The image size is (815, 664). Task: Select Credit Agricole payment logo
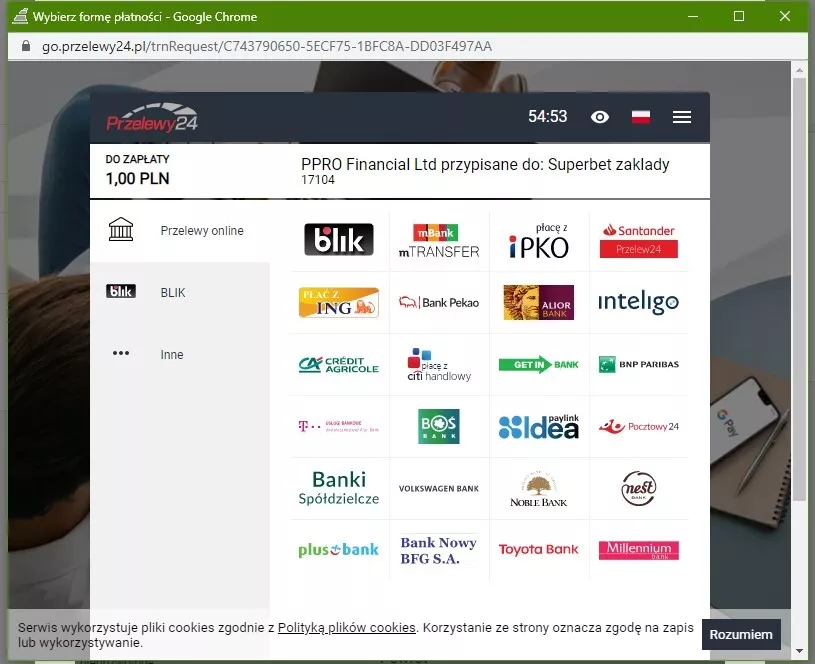(x=339, y=365)
